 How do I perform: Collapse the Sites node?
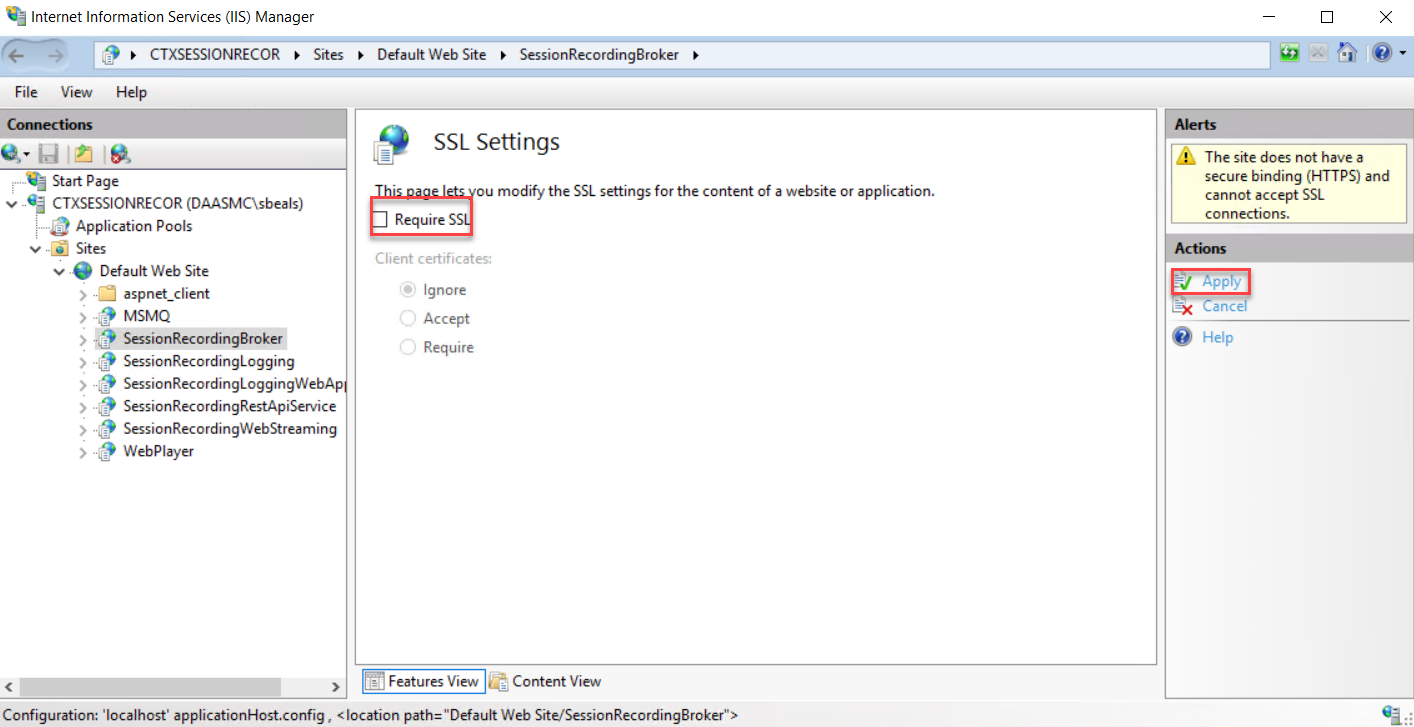[36, 248]
